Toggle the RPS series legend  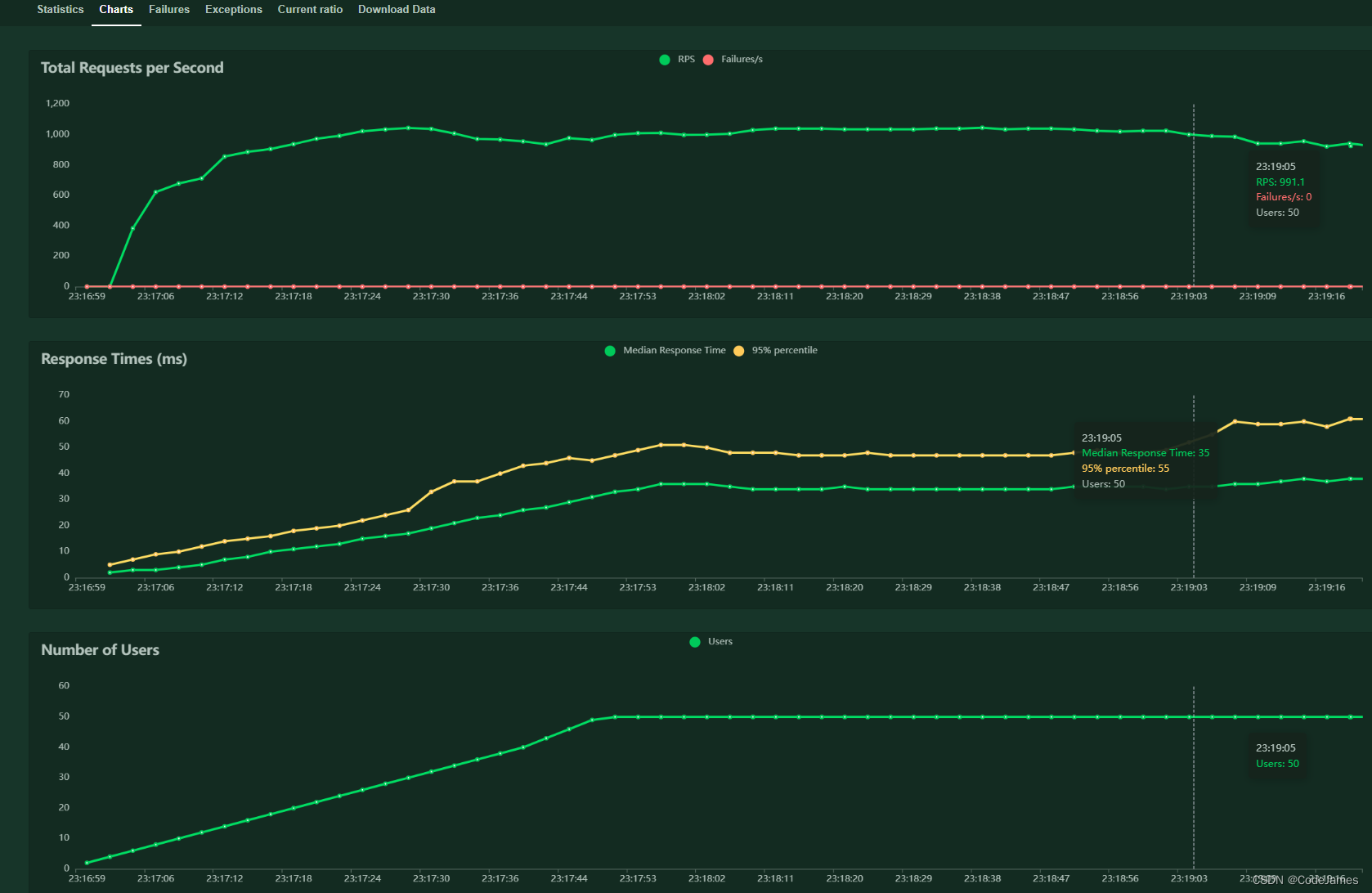(677, 59)
